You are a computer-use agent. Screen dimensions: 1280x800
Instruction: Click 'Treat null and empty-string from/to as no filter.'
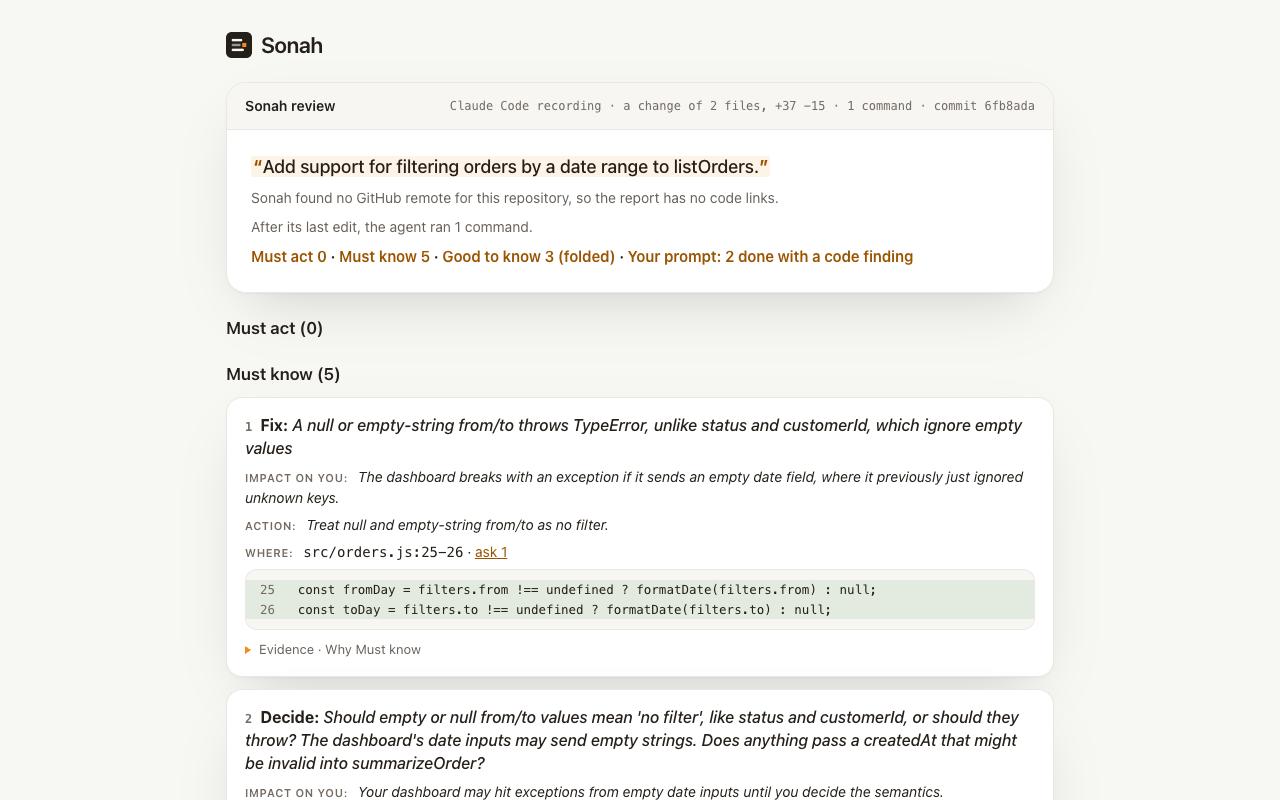click(457, 525)
